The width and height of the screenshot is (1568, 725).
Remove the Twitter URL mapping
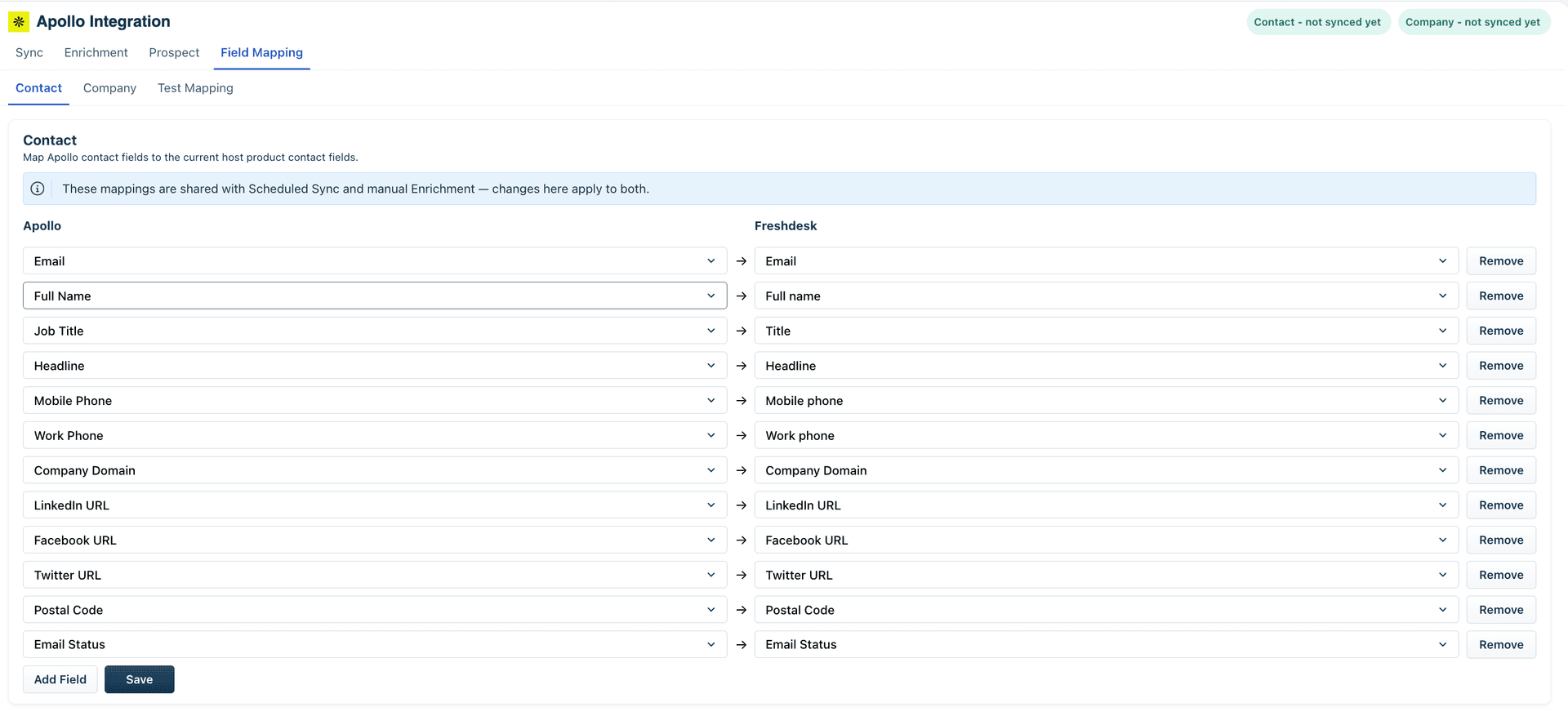point(1501,575)
